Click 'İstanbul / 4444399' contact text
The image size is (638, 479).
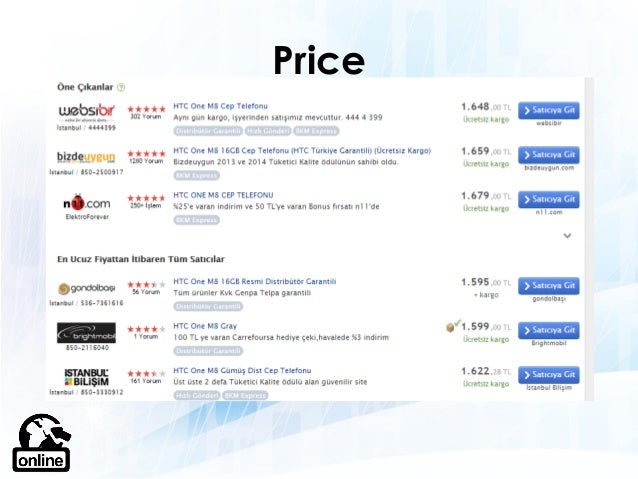(86, 128)
